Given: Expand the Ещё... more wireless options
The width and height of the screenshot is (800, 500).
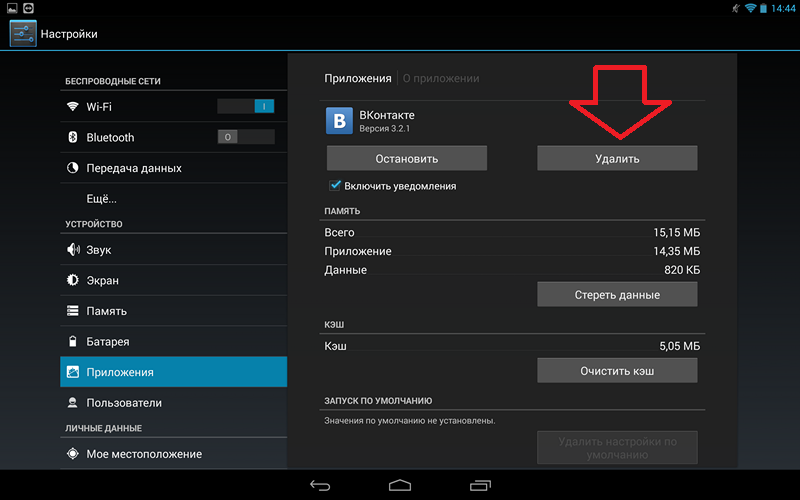Looking at the screenshot, I should tap(173, 198).
